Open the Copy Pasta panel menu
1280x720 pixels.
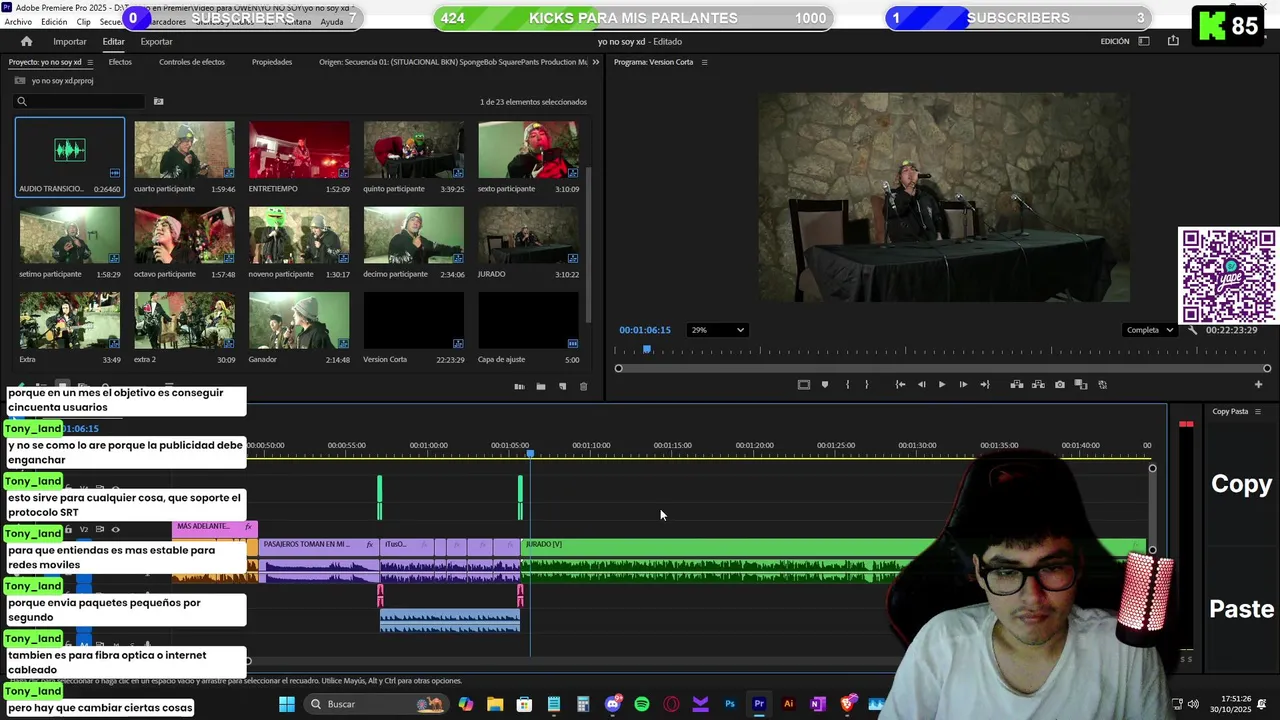click(x=1257, y=411)
